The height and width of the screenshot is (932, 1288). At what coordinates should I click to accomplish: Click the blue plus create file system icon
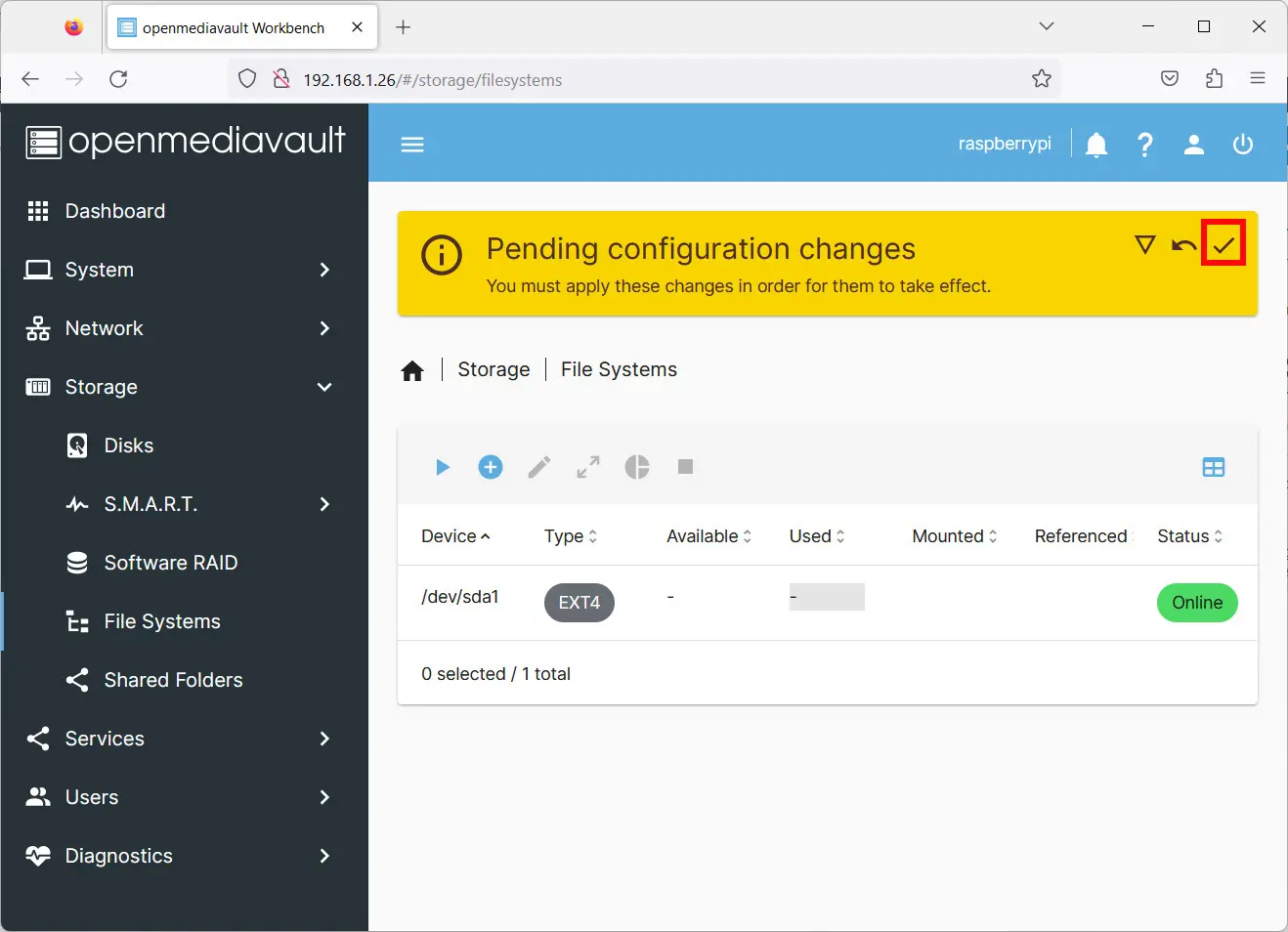[491, 467]
